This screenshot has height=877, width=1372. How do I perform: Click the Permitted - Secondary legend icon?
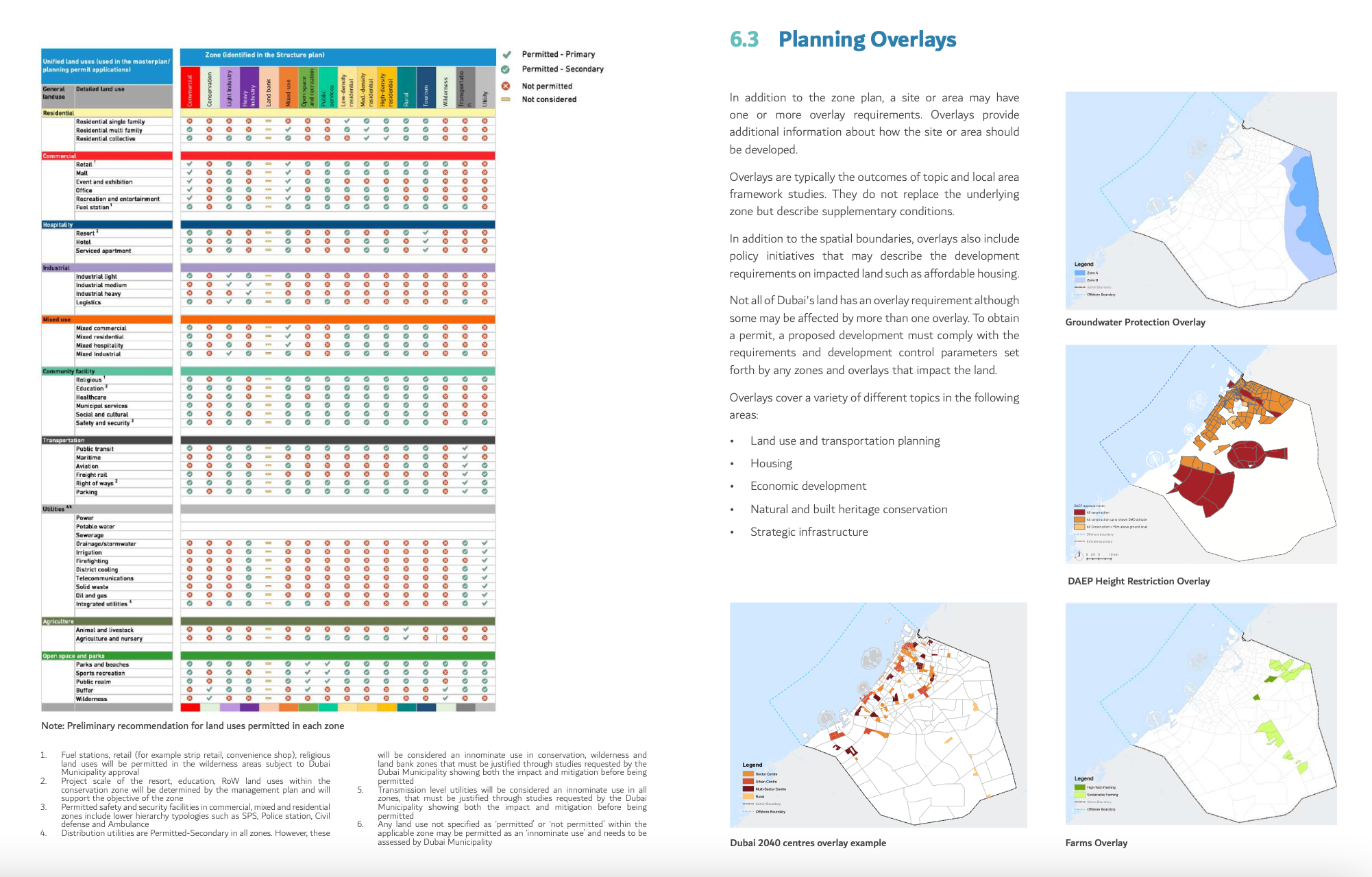coord(507,69)
